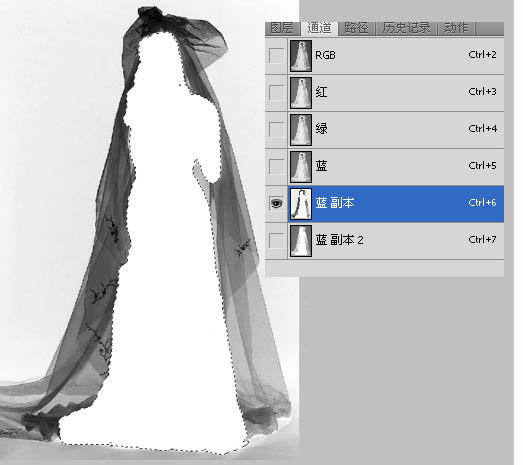Click the 红 channel thumbnail
This screenshot has width=523, height=465.
coord(301,93)
